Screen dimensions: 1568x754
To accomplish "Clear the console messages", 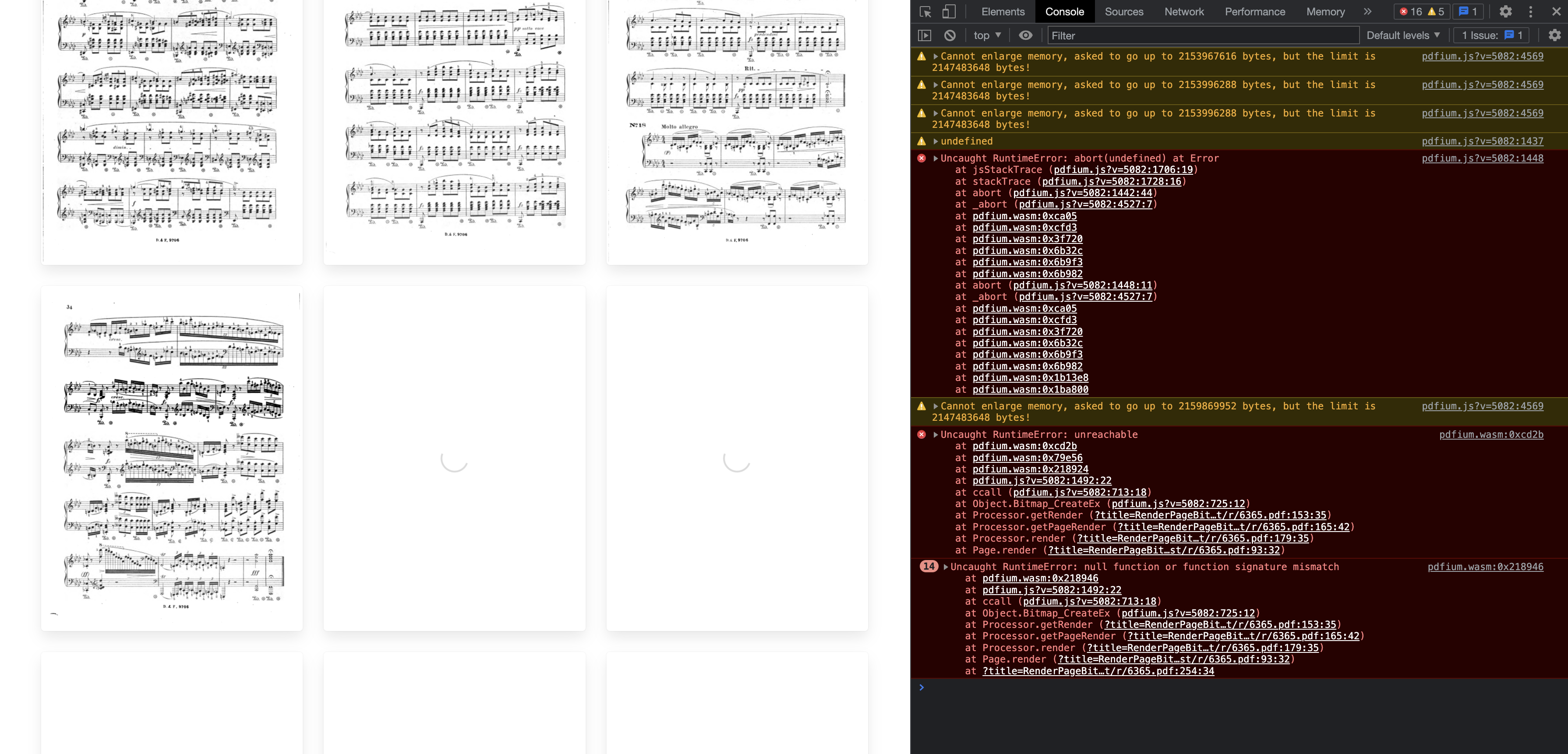I will 950,35.
